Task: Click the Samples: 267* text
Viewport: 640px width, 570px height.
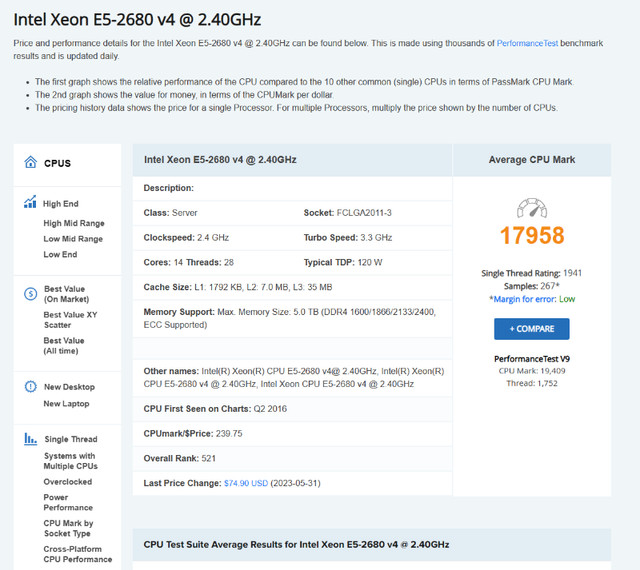Action: (532, 286)
